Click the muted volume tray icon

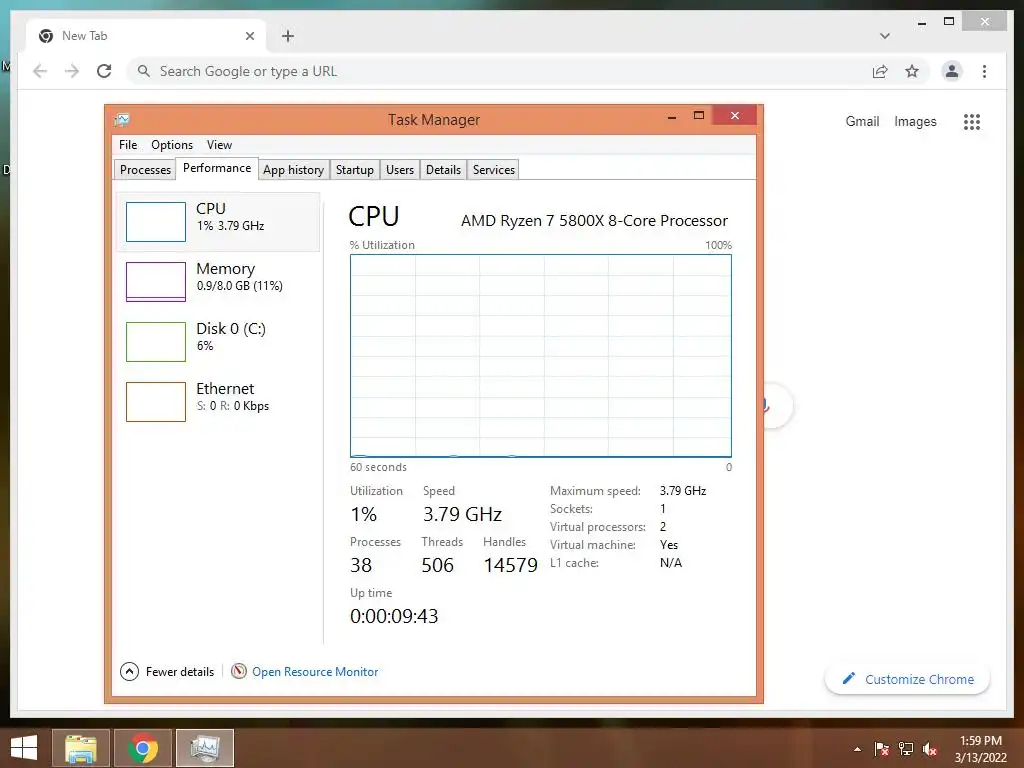(930, 749)
